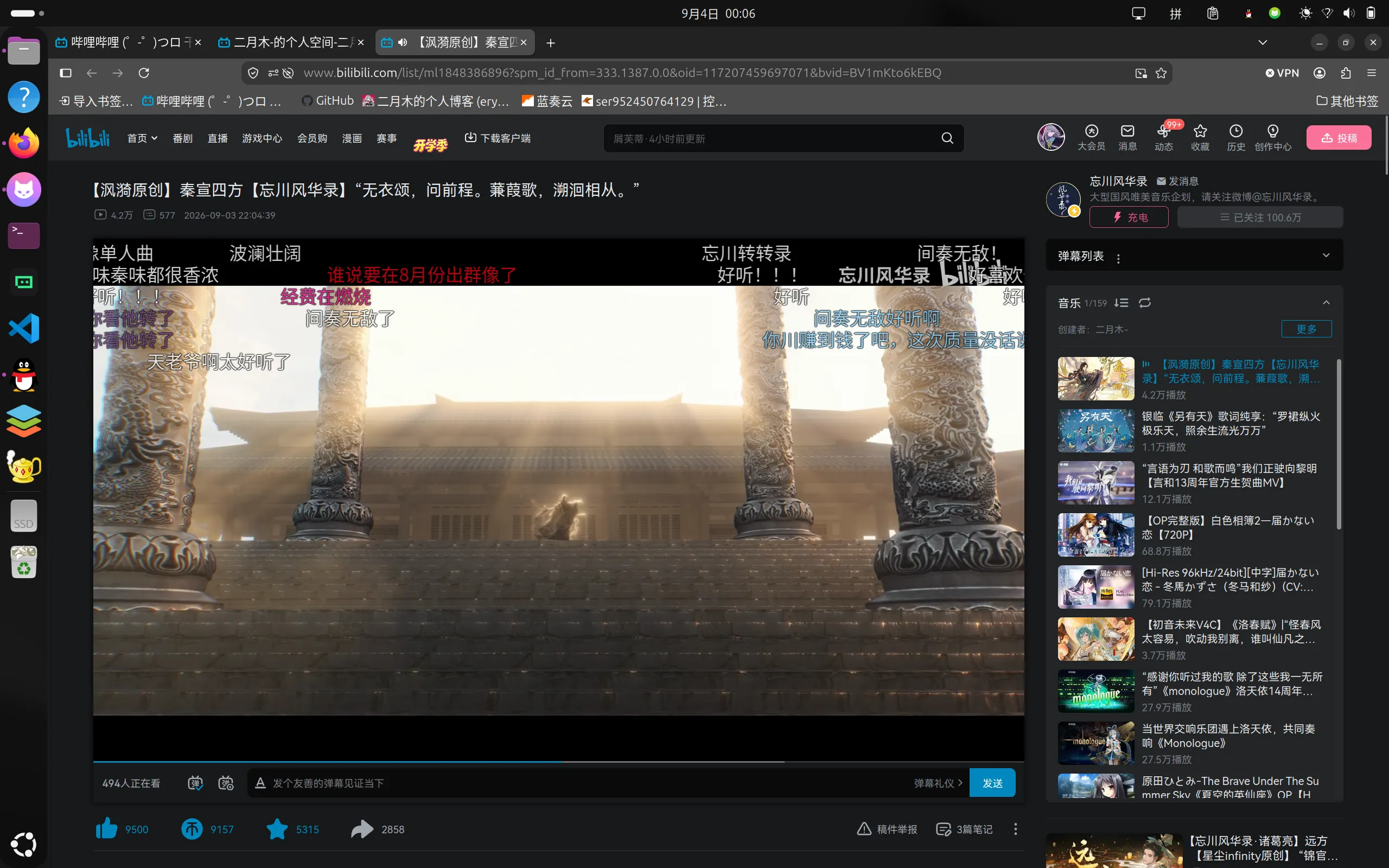Seek using the video progress bar
This screenshot has height=868, width=1389.
tap(558, 761)
